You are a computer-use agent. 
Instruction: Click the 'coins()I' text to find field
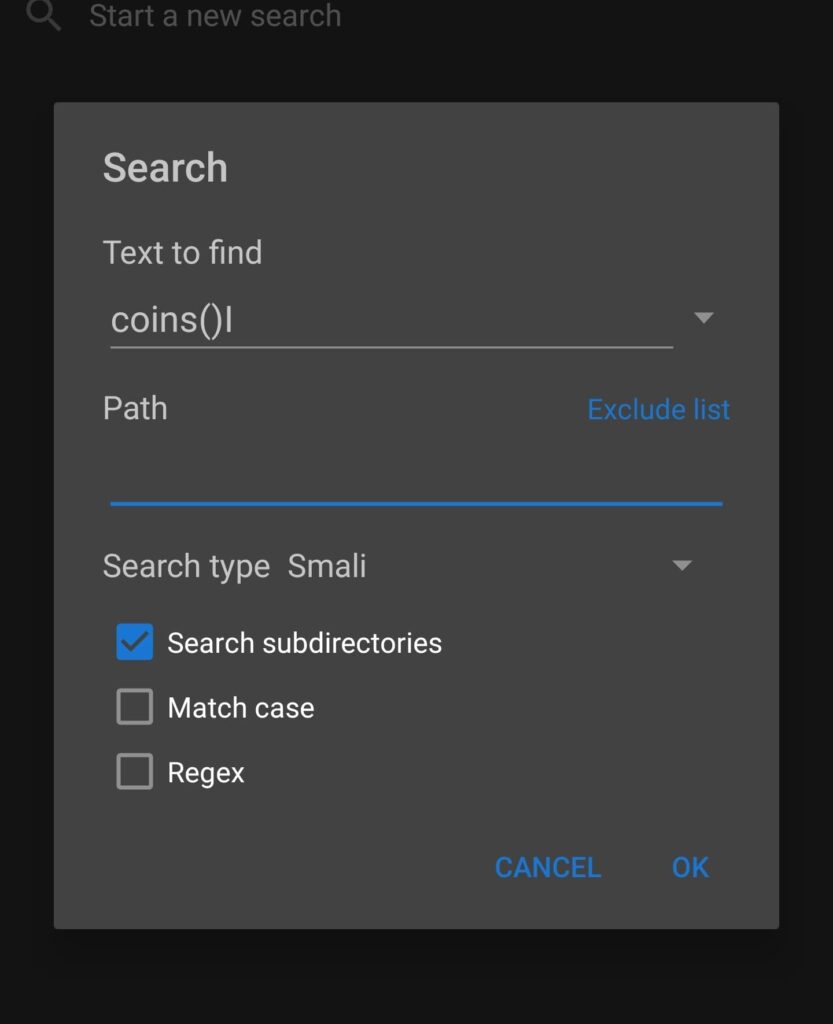[x=392, y=320]
